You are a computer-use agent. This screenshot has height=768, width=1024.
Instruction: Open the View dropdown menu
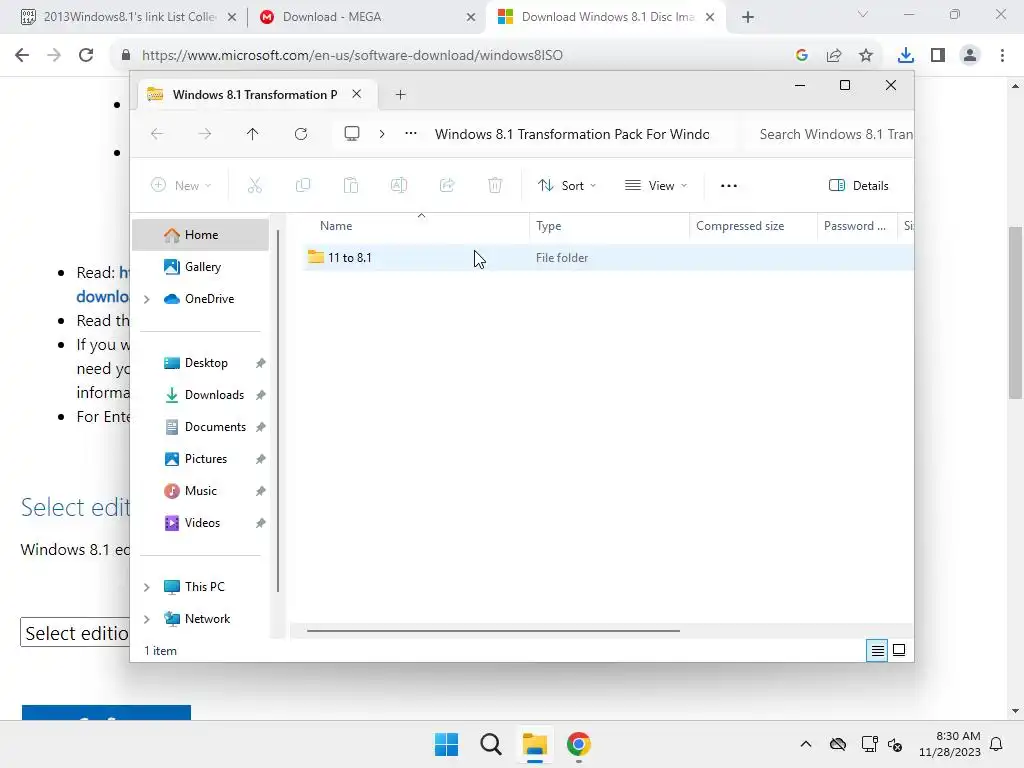pyautogui.click(x=656, y=185)
